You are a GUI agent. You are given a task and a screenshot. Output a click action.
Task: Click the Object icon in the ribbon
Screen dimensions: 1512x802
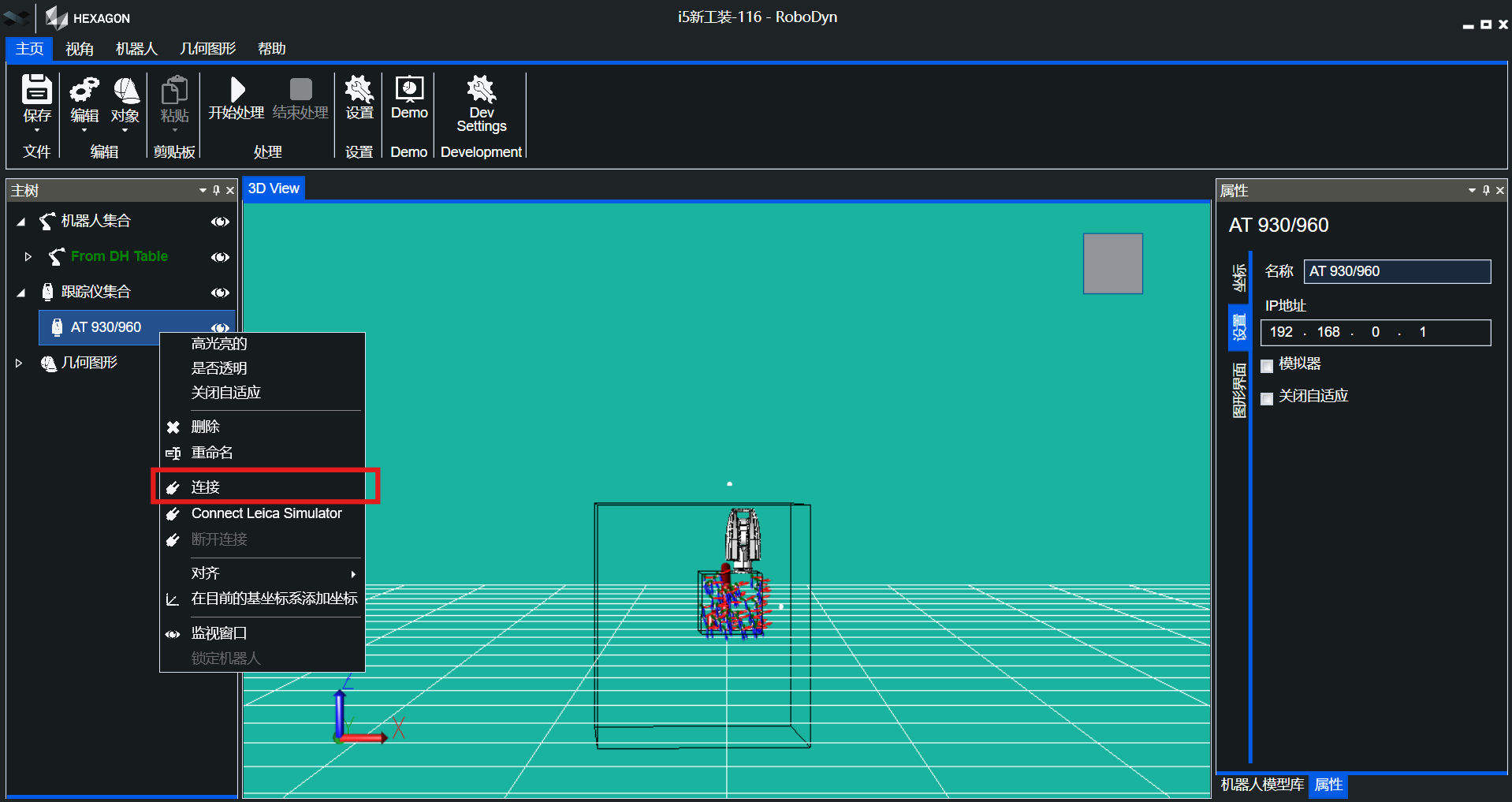125,91
